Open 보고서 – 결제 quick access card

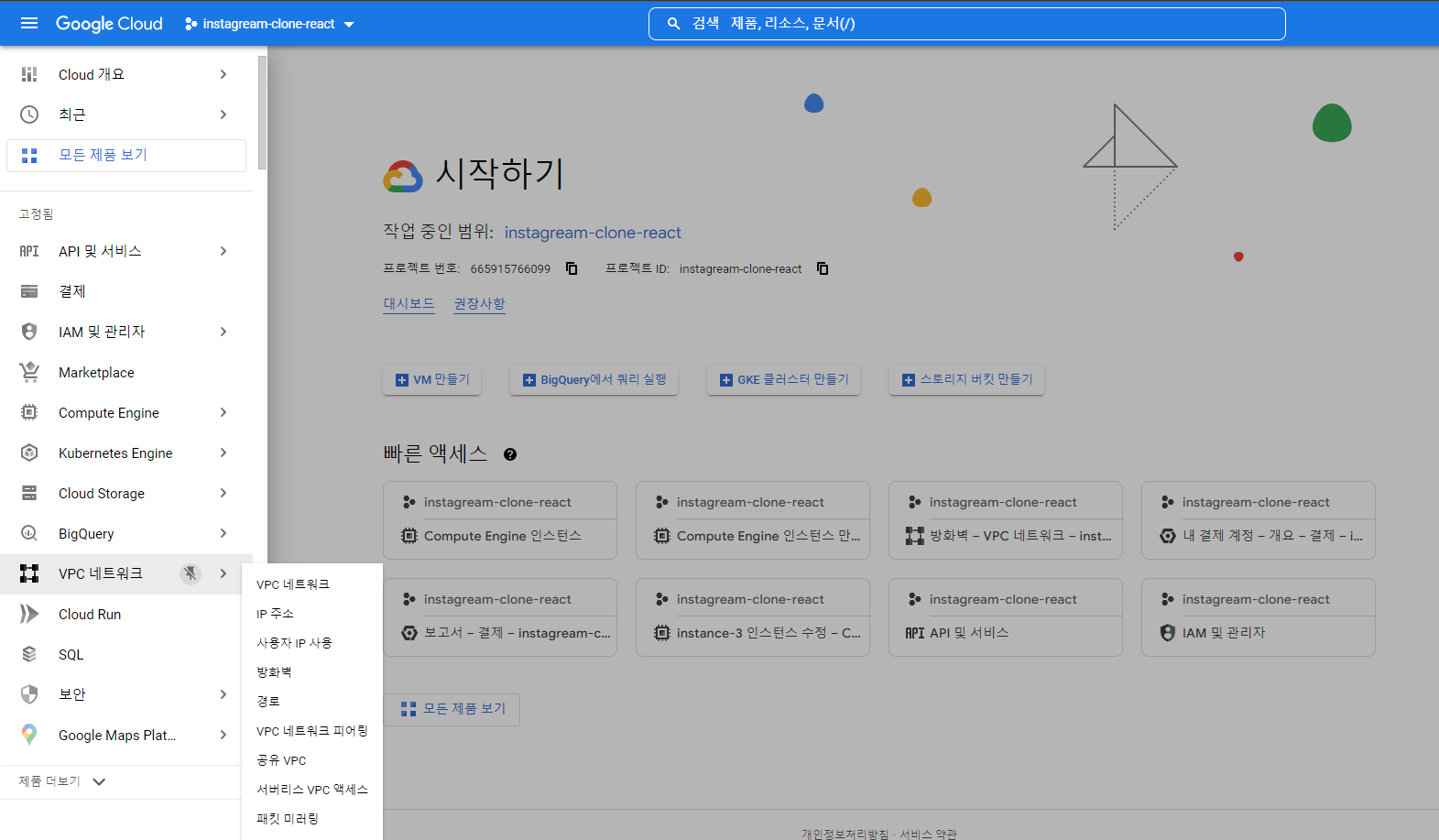click(x=500, y=617)
